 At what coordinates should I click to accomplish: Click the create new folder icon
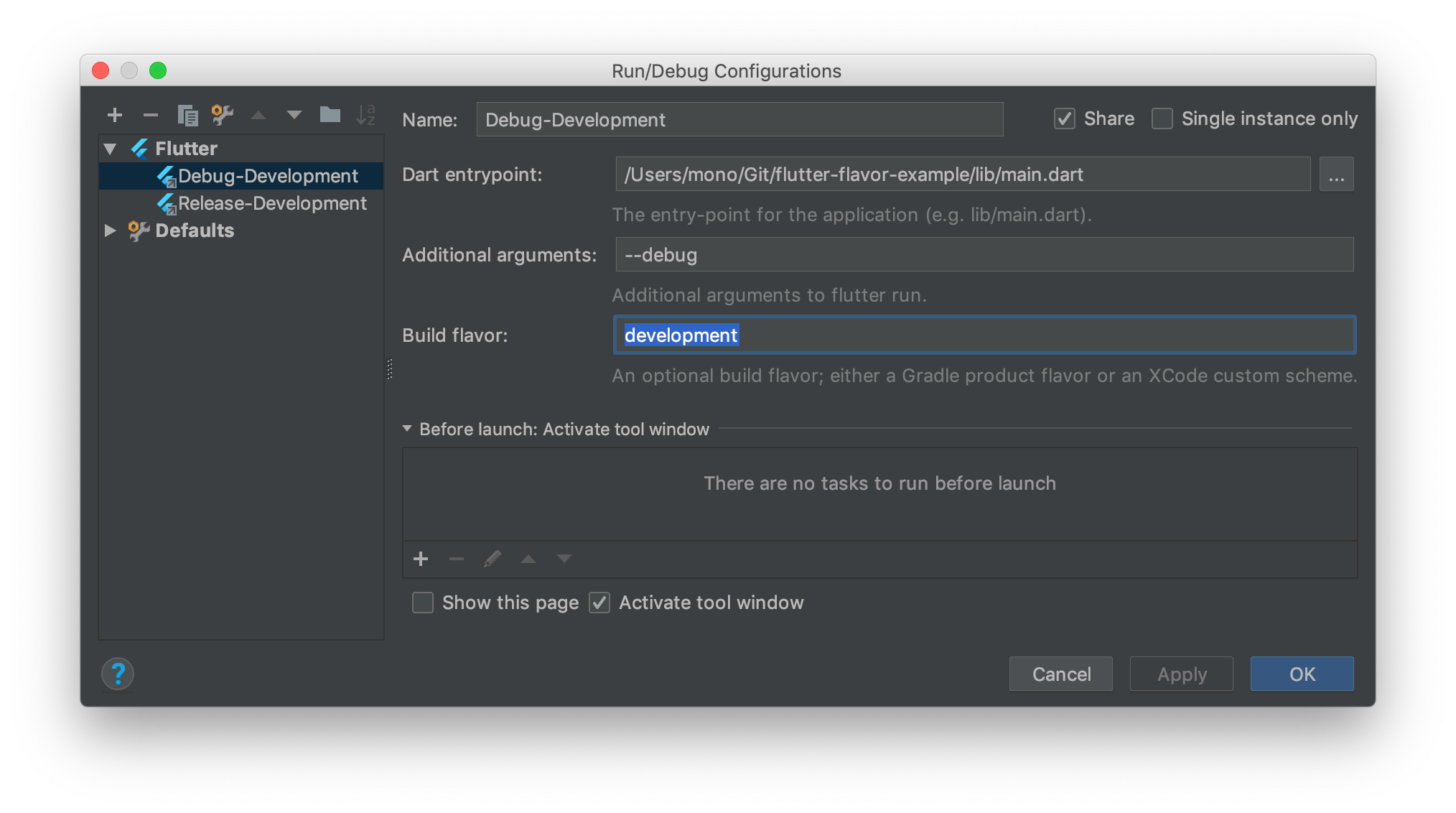[x=330, y=115]
